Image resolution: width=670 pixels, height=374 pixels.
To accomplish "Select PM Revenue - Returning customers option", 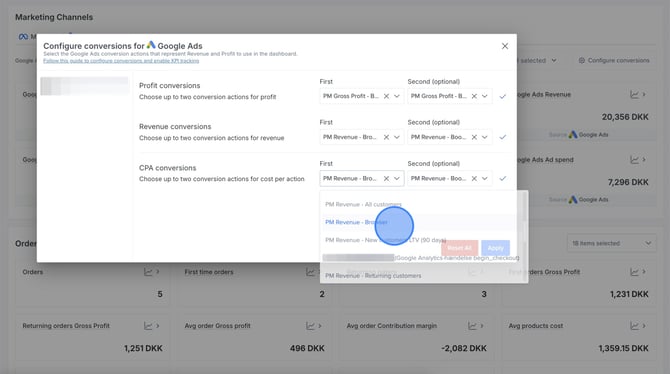I will point(420,276).
